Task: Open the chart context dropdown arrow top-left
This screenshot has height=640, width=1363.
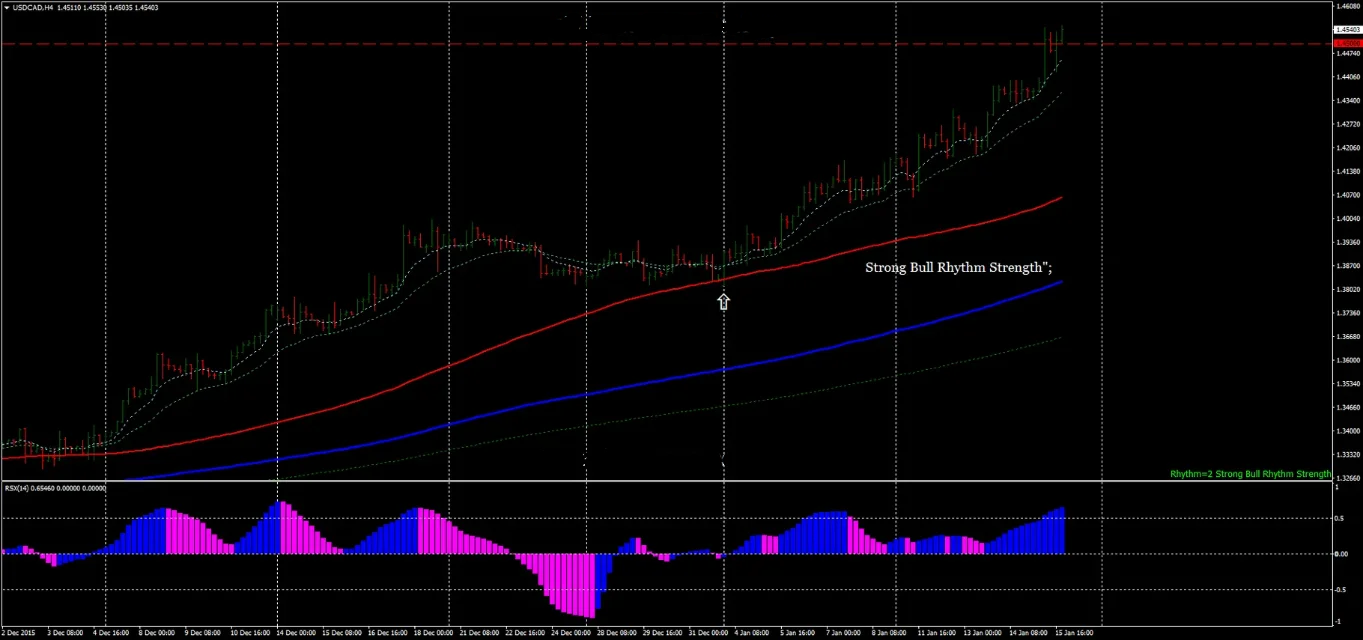Action: point(6,7)
